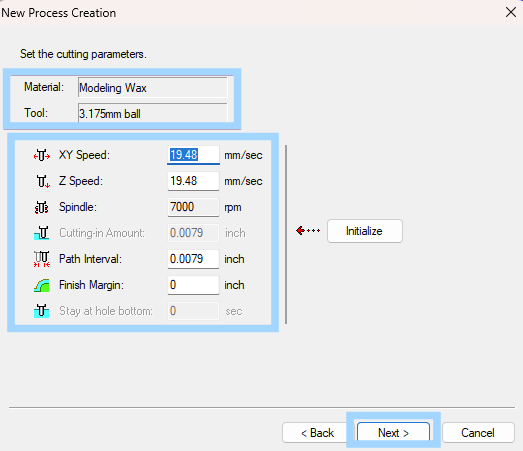
Task: Click the Tool field showing 3.175mm ball
Action: coord(153,113)
